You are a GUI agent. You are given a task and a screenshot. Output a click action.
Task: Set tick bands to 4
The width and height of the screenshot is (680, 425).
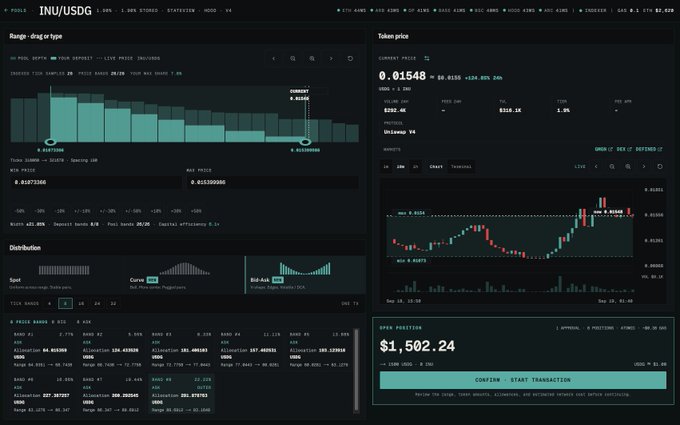pyautogui.click(x=49, y=304)
